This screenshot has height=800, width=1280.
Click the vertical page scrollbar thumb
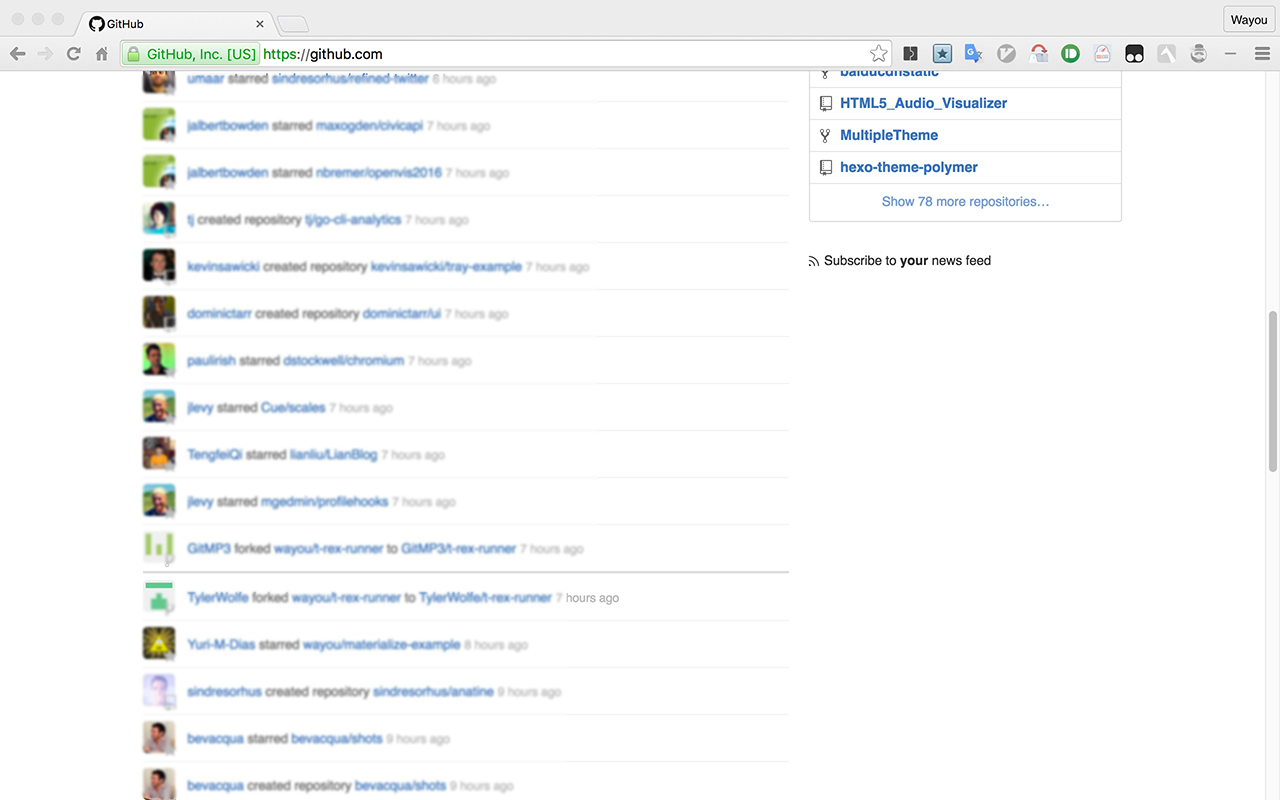(1273, 391)
